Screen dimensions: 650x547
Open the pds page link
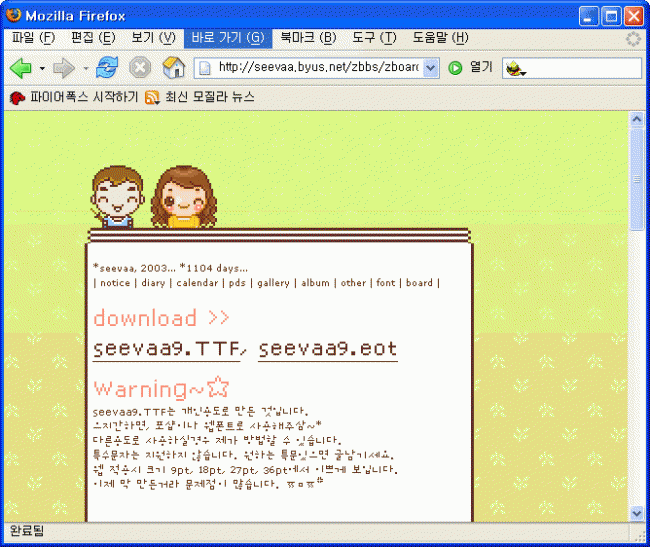(237, 283)
